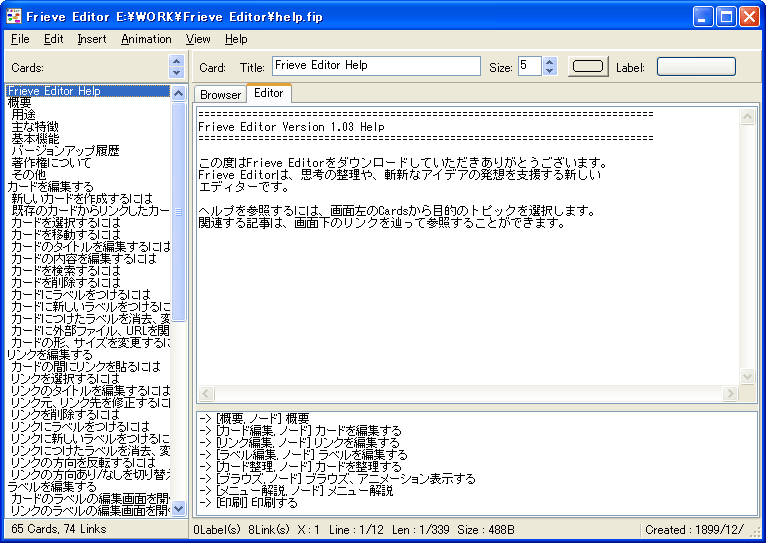766x543 pixels.
Task: Move card down with Cards down arrow
Action: (x=176, y=72)
